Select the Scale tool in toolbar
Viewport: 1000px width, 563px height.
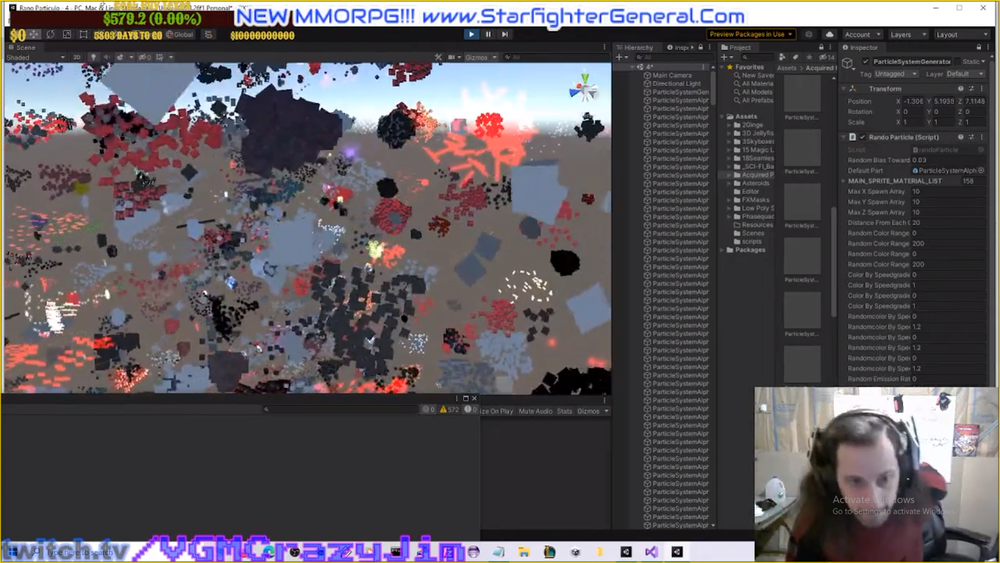[x=67, y=34]
